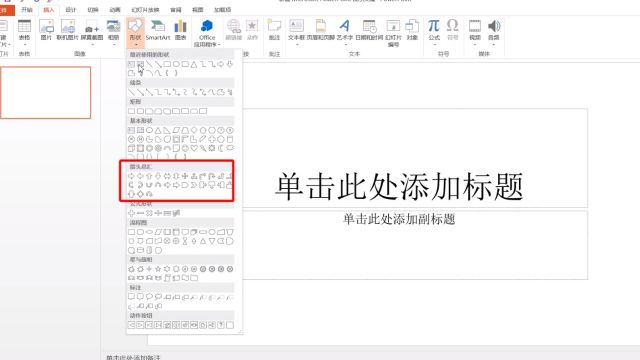Choose right arrow in Block Arrows section
This screenshot has width=640, height=360.
(131, 176)
